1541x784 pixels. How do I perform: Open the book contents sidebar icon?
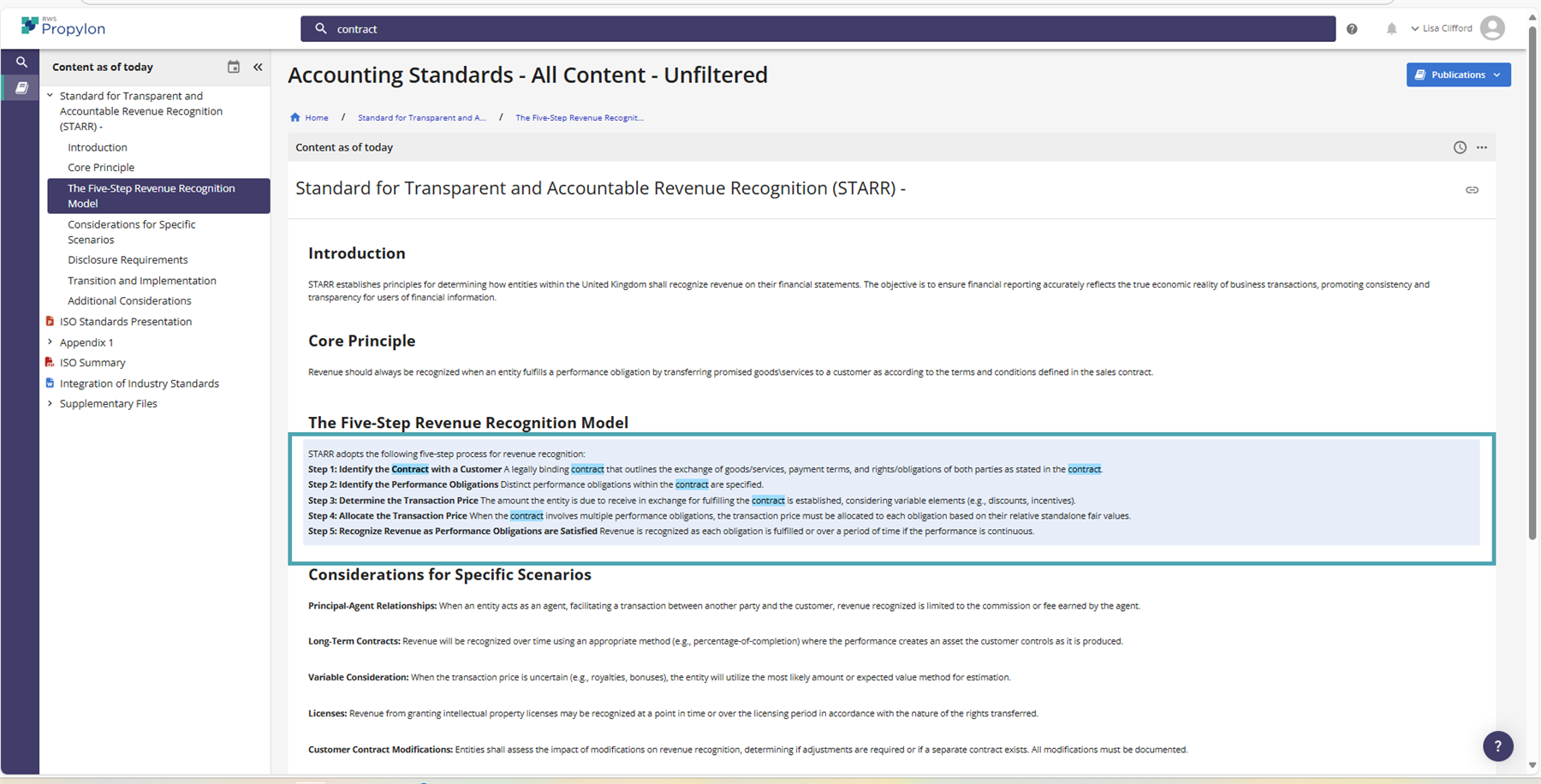point(21,87)
